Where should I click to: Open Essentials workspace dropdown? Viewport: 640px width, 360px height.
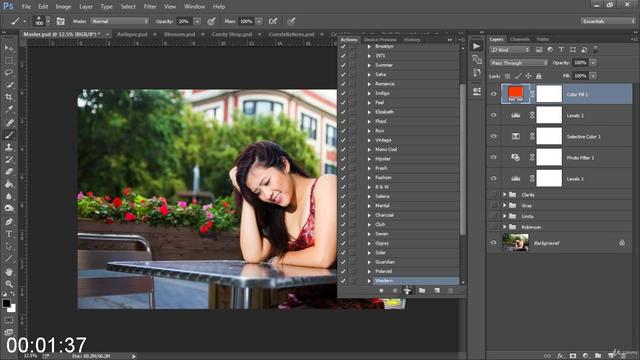click(608, 21)
